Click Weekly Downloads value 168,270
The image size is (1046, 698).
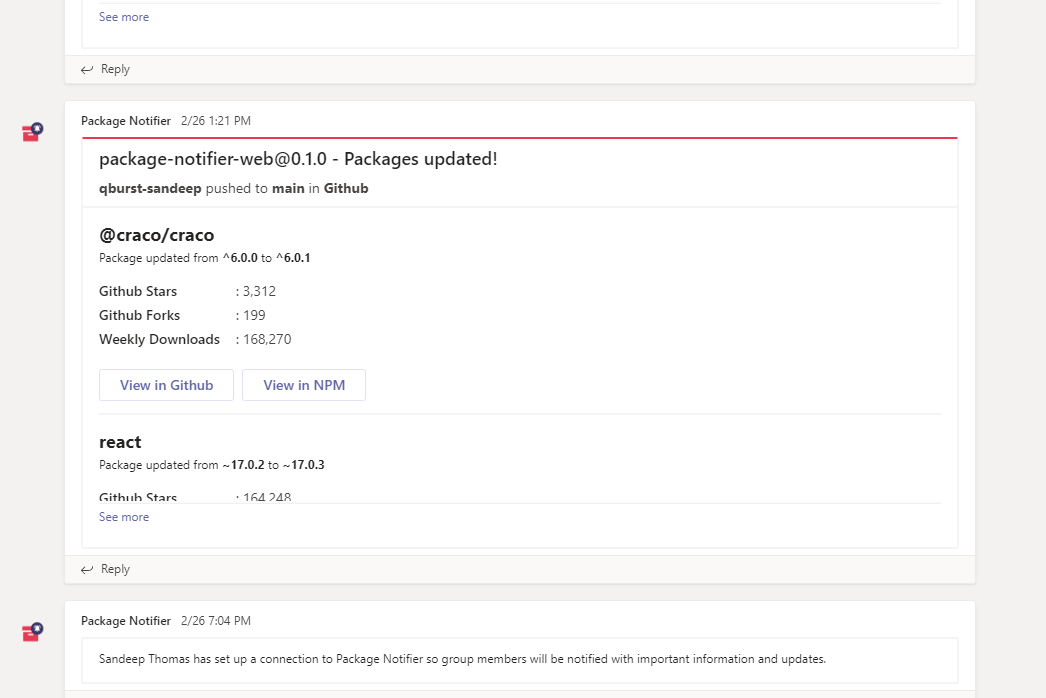tap(267, 339)
